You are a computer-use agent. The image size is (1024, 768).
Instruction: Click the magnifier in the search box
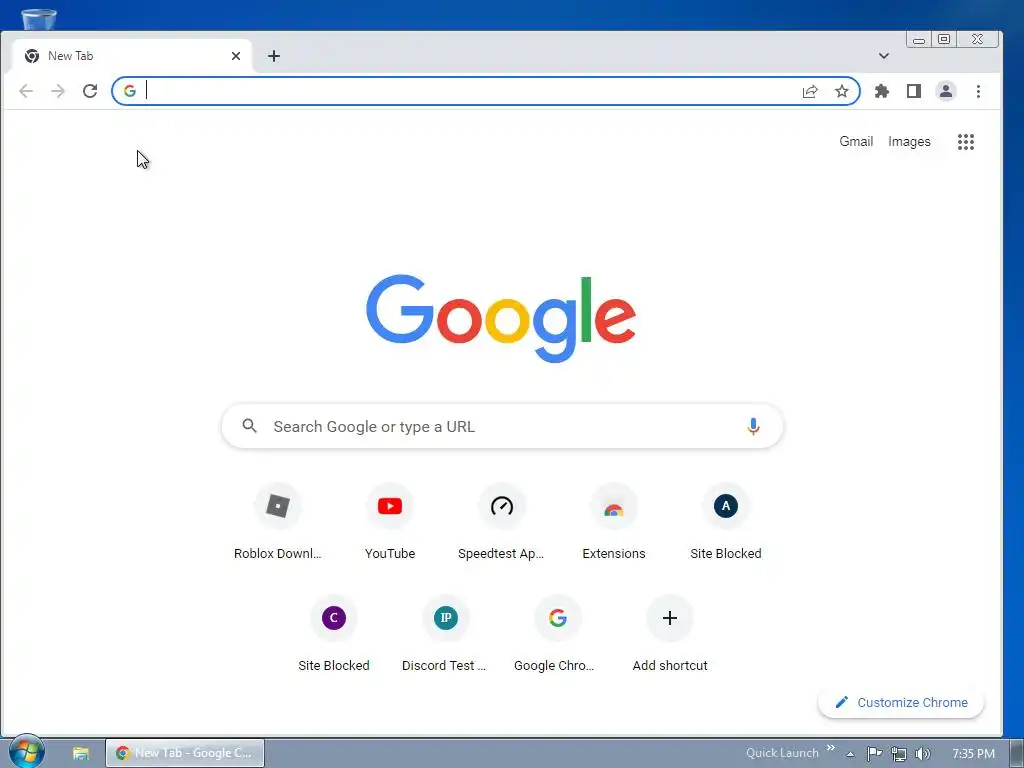[x=249, y=426]
